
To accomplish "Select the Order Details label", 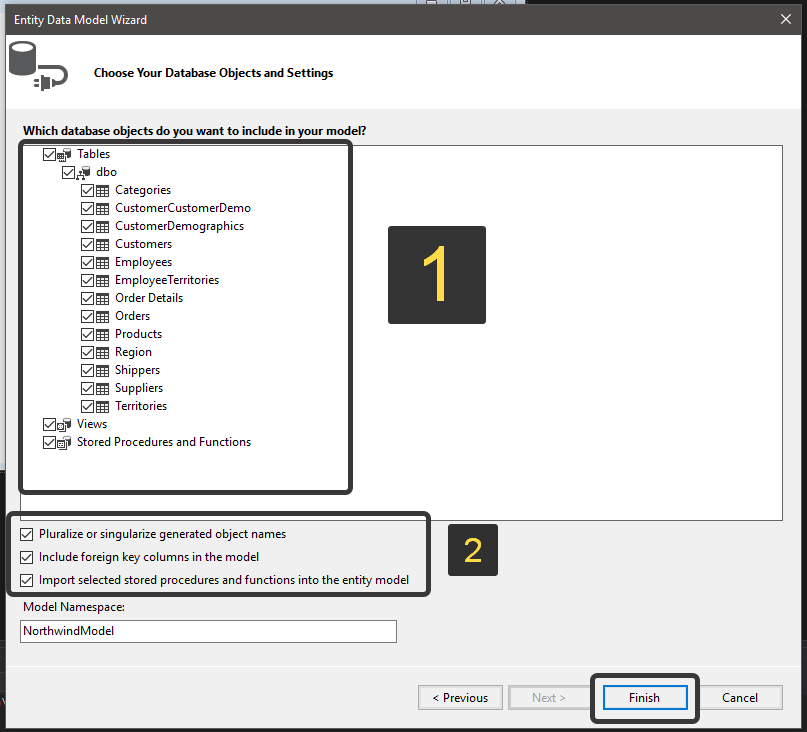I will (x=149, y=298).
